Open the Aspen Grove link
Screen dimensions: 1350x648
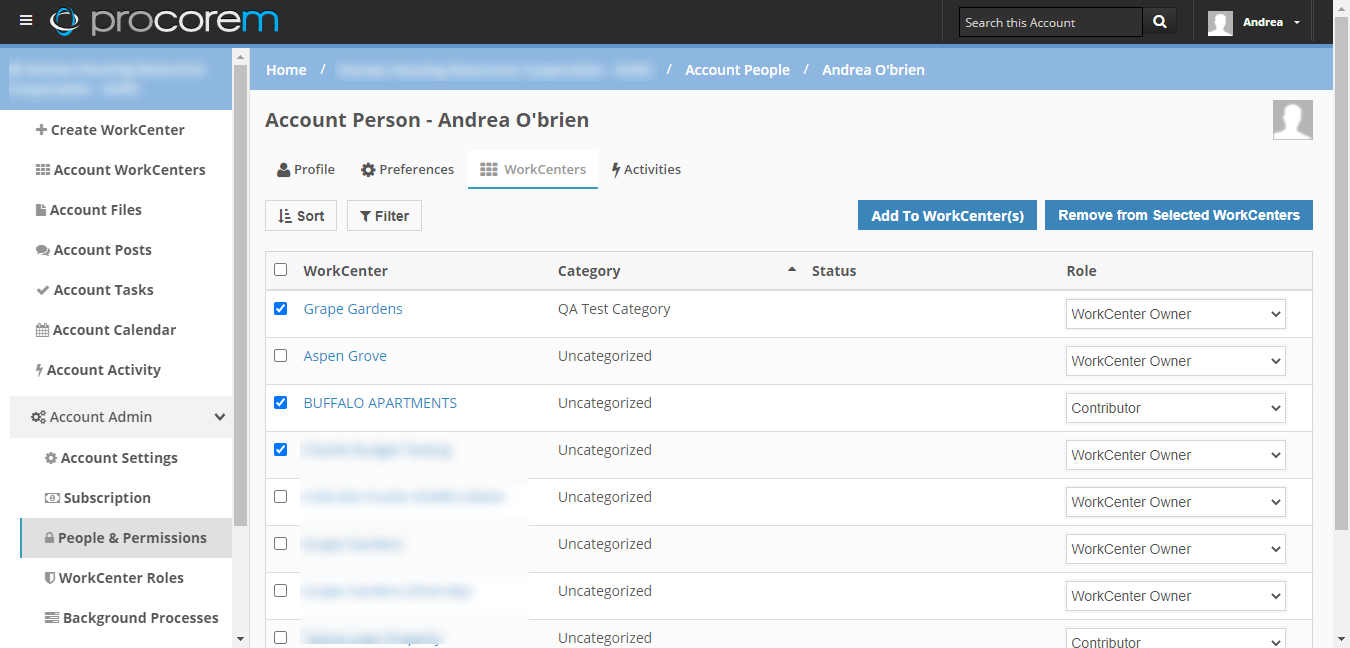(x=345, y=356)
